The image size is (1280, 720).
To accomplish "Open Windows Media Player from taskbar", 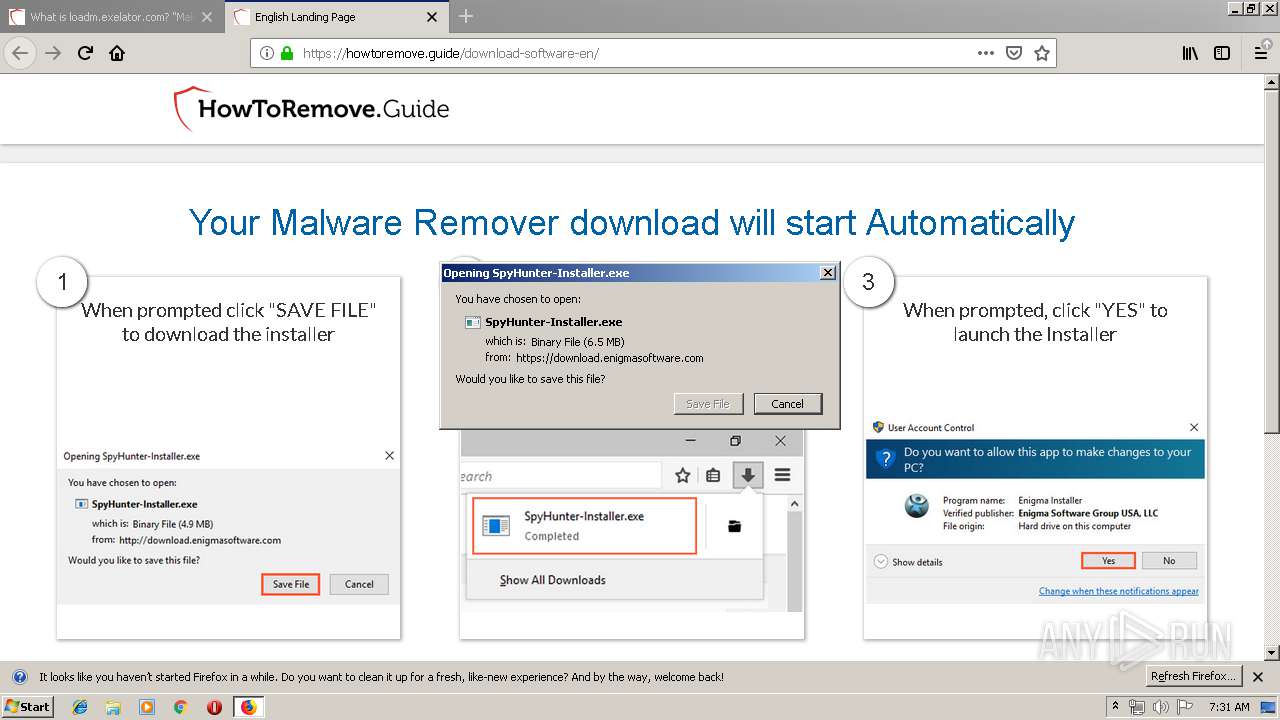I will tap(147, 707).
